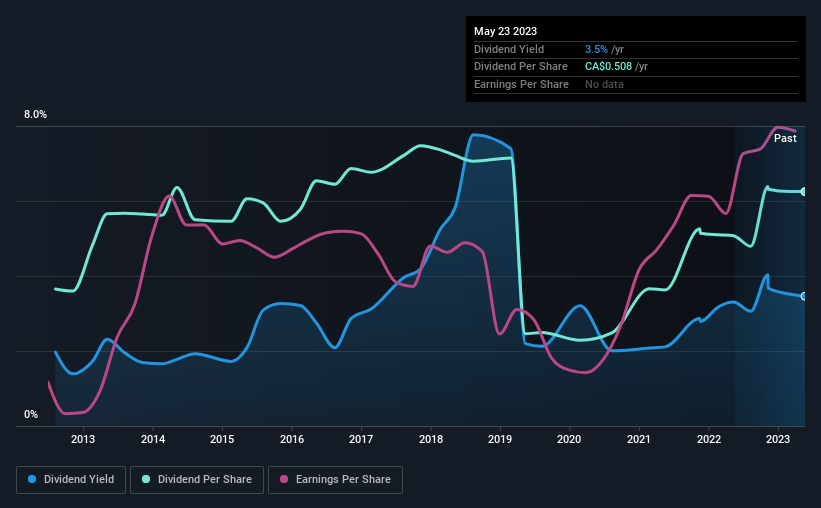The height and width of the screenshot is (508, 821).
Task: Click the blue Dividend Yield legend dot
Action: coord(32,479)
